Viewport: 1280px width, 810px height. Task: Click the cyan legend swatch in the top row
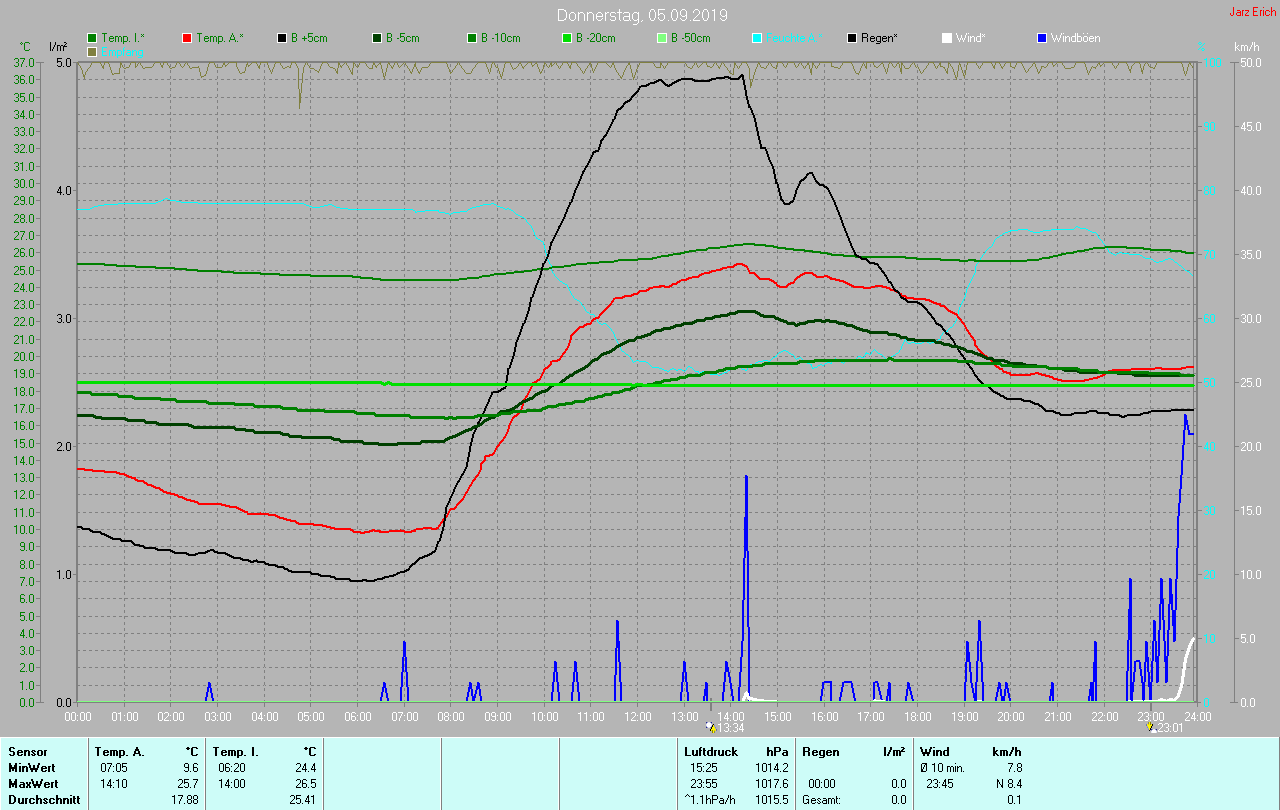[x=757, y=38]
